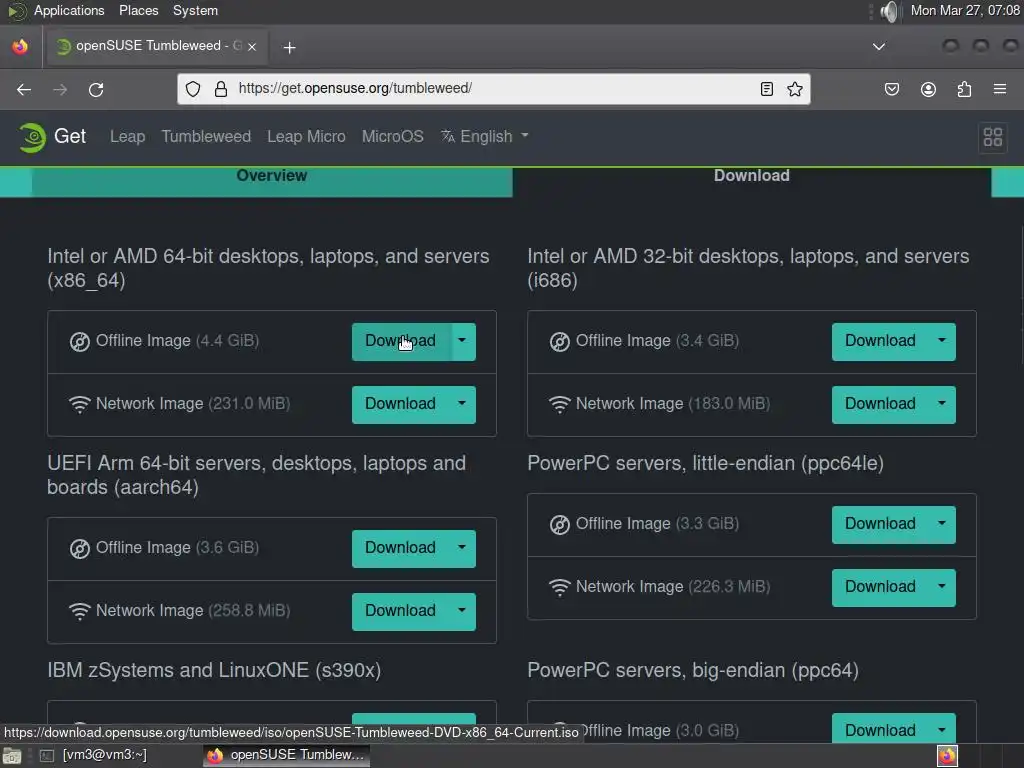This screenshot has width=1024, height=768.
Task: Click the padlock site security icon
Action: point(221,89)
